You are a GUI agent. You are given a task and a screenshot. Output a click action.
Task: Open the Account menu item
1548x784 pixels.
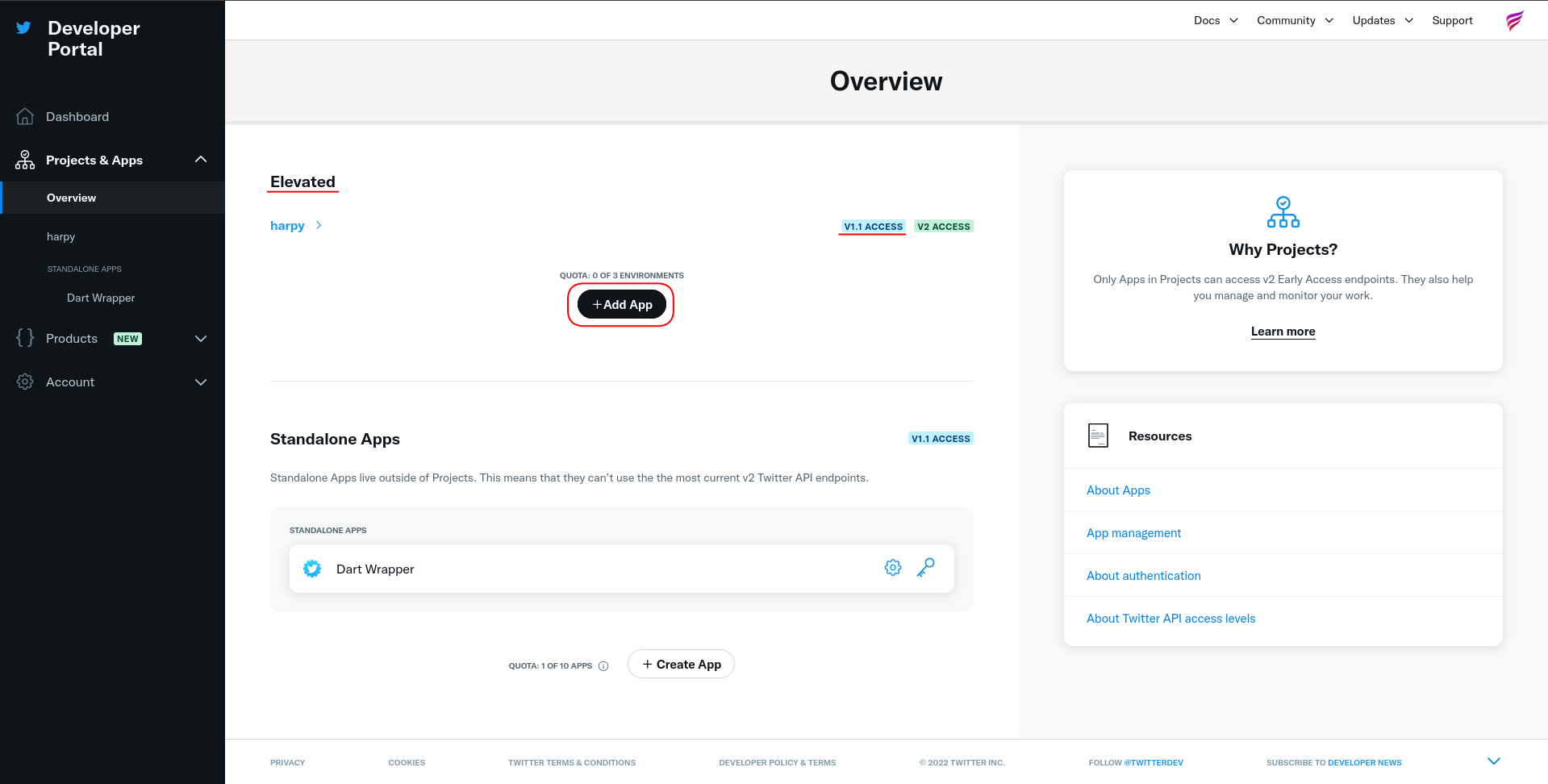(70, 382)
